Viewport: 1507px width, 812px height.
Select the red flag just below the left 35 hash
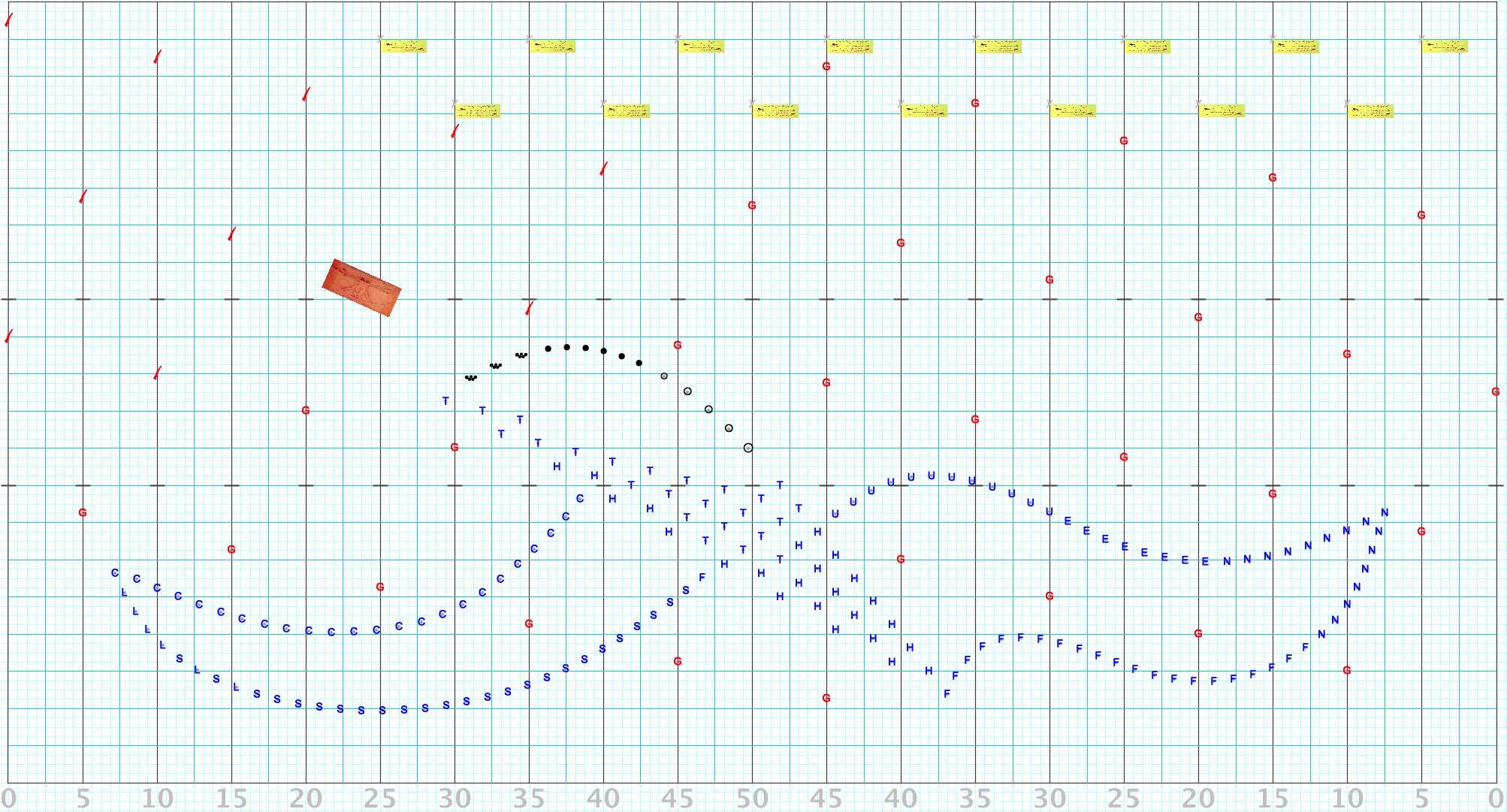pyautogui.click(x=530, y=308)
